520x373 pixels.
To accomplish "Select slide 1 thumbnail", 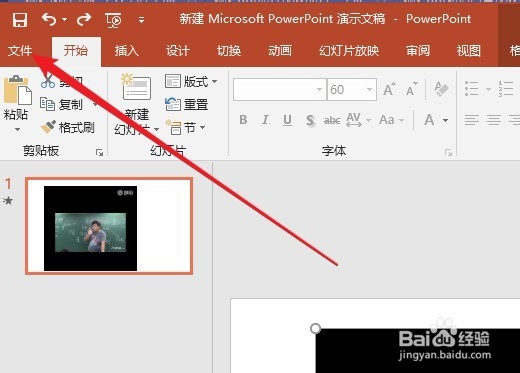I will click(109, 226).
